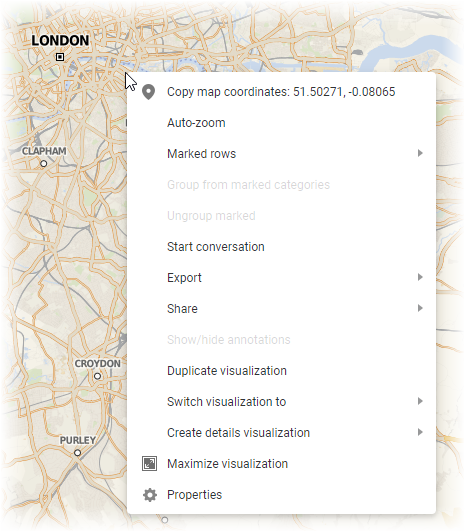The height and width of the screenshot is (532, 465).
Task: Click the Croydon town circle marker
Action: click(97, 376)
